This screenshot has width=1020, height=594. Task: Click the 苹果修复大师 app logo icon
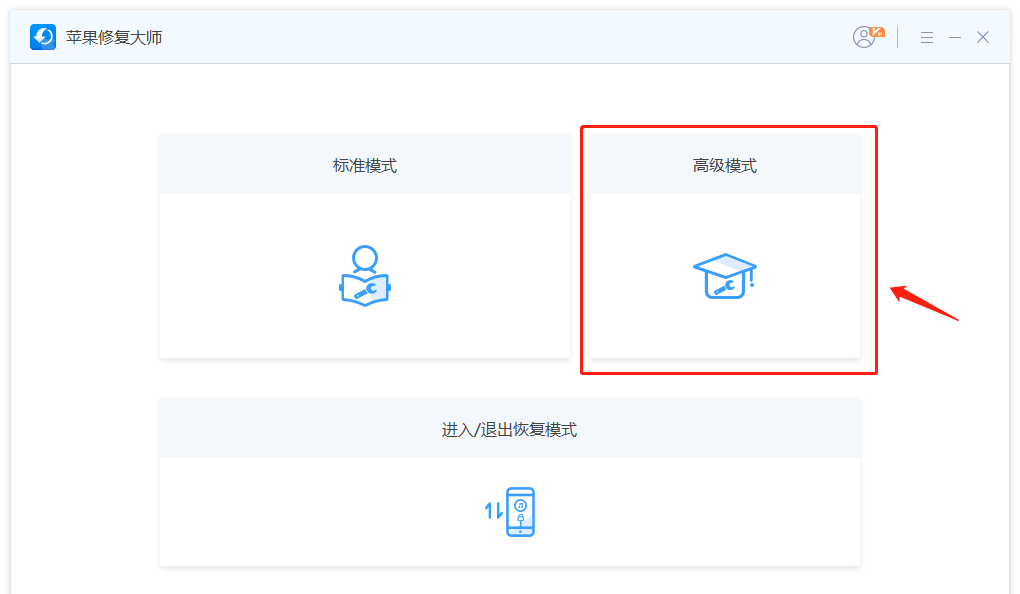(43, 37)
